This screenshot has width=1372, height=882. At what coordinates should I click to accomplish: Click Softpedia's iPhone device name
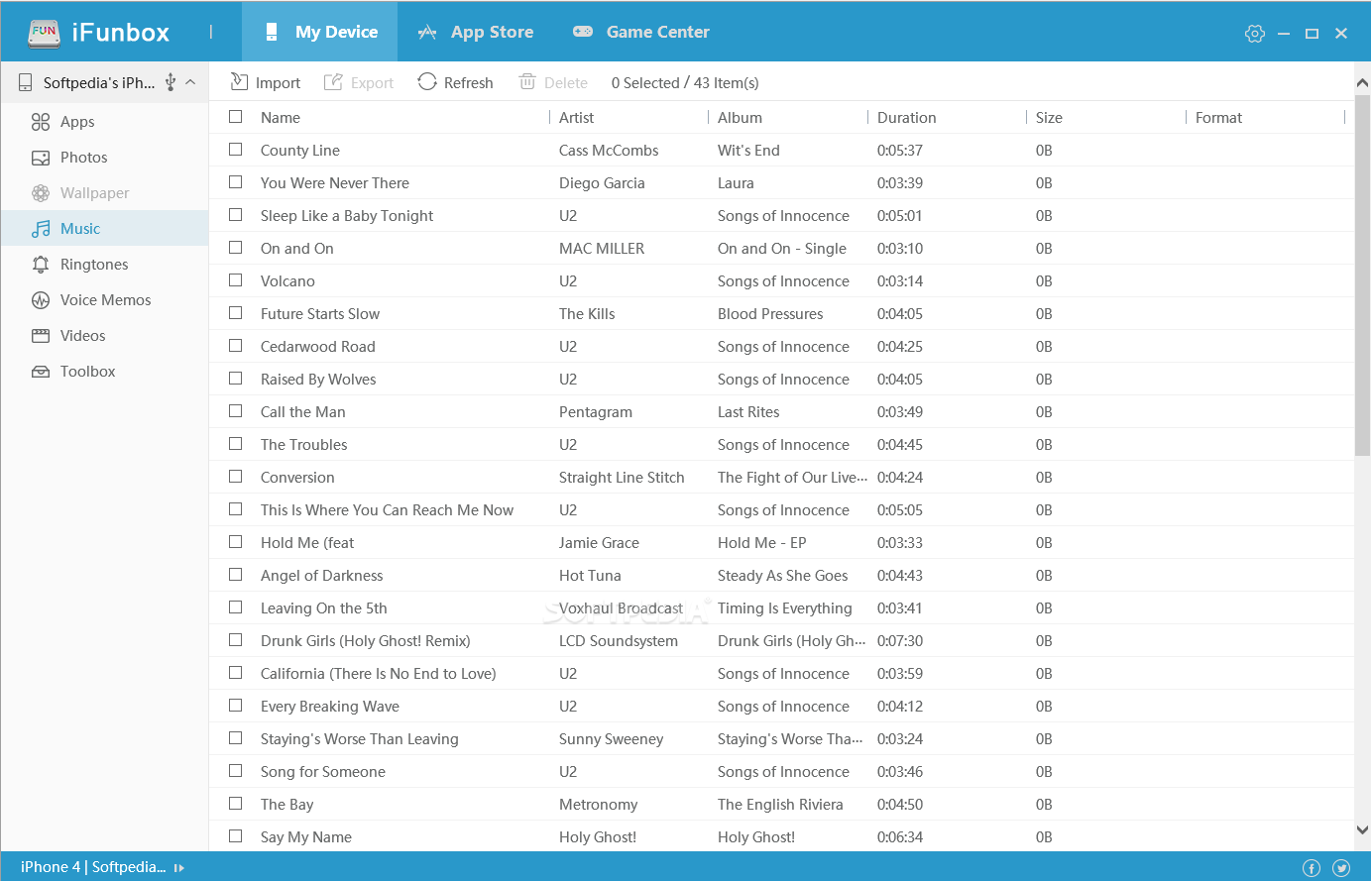(x=99, y=83)
